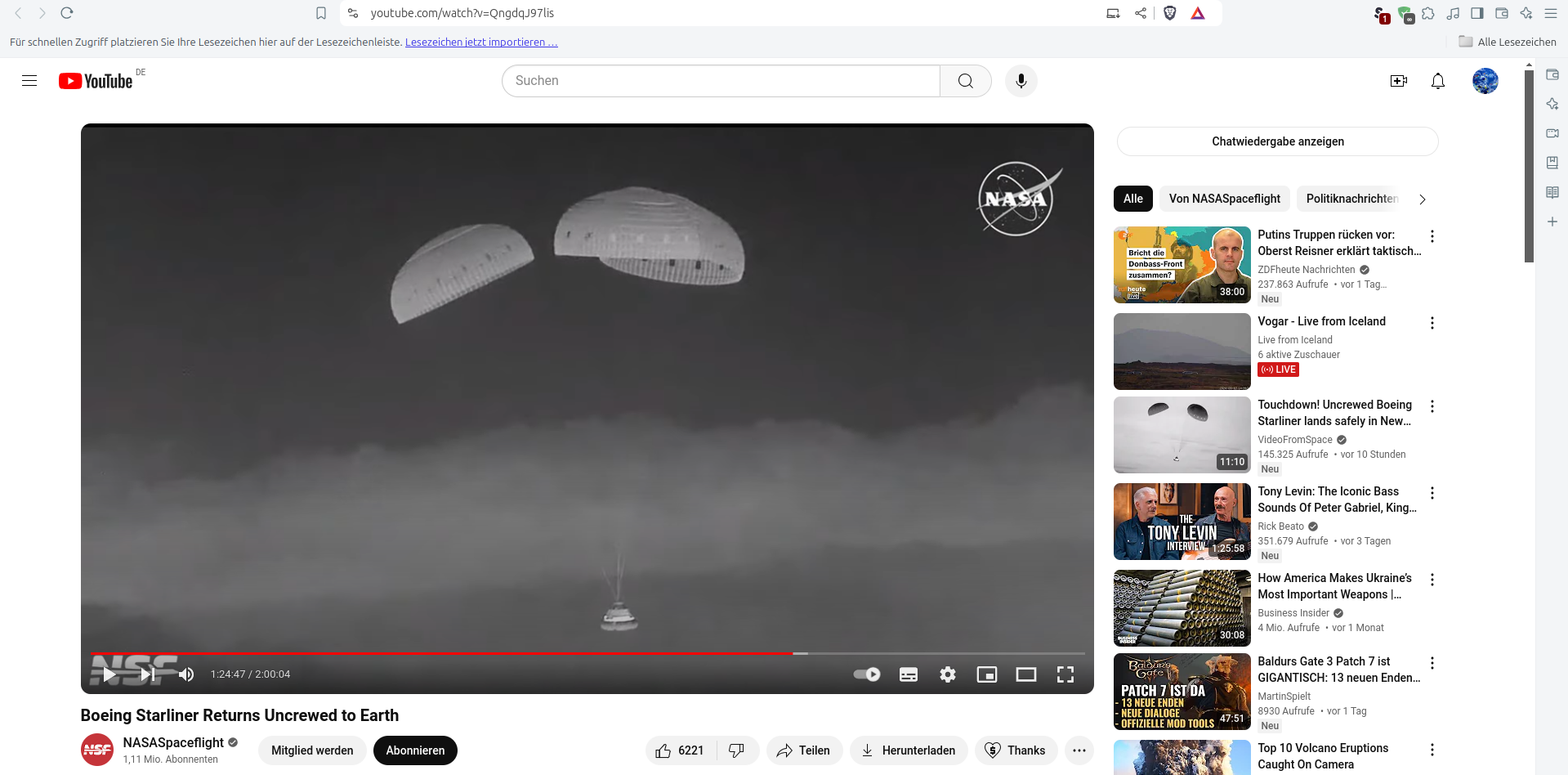Open Touchdown Uncrewed Boeing Starliner video title

click(1335, 413)
